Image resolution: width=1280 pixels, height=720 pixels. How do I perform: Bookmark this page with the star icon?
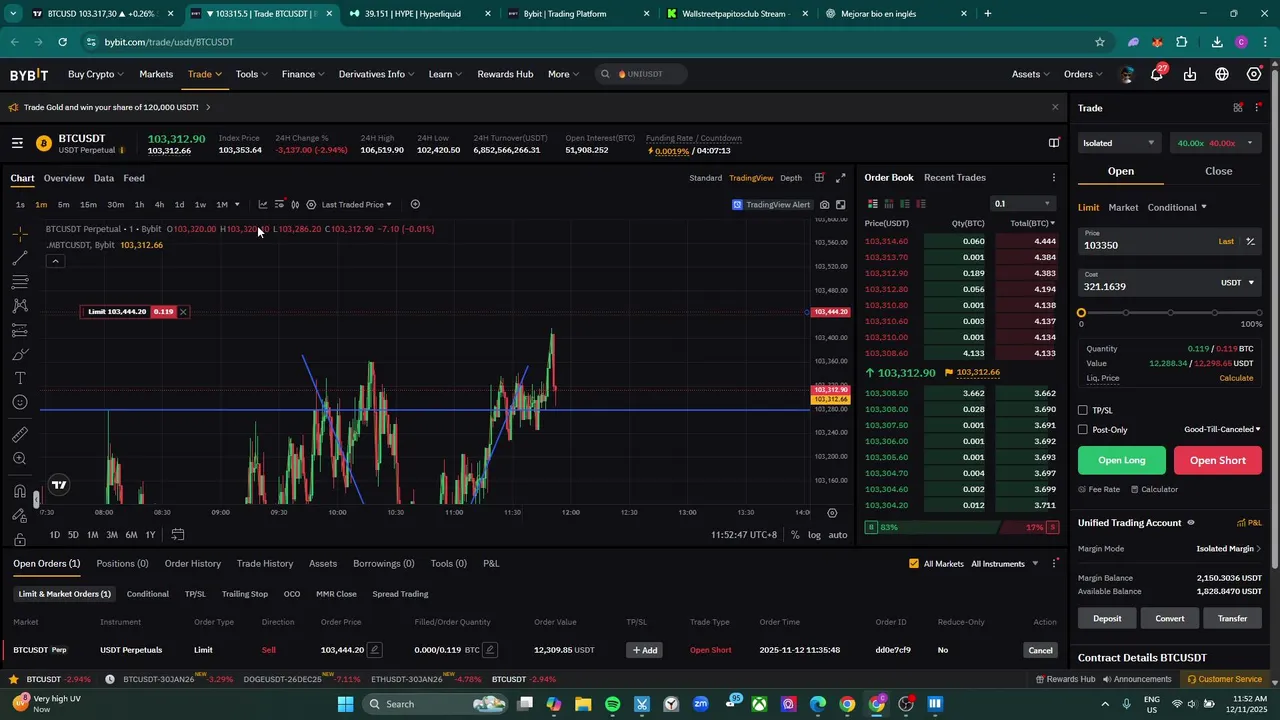(1100, 42)
